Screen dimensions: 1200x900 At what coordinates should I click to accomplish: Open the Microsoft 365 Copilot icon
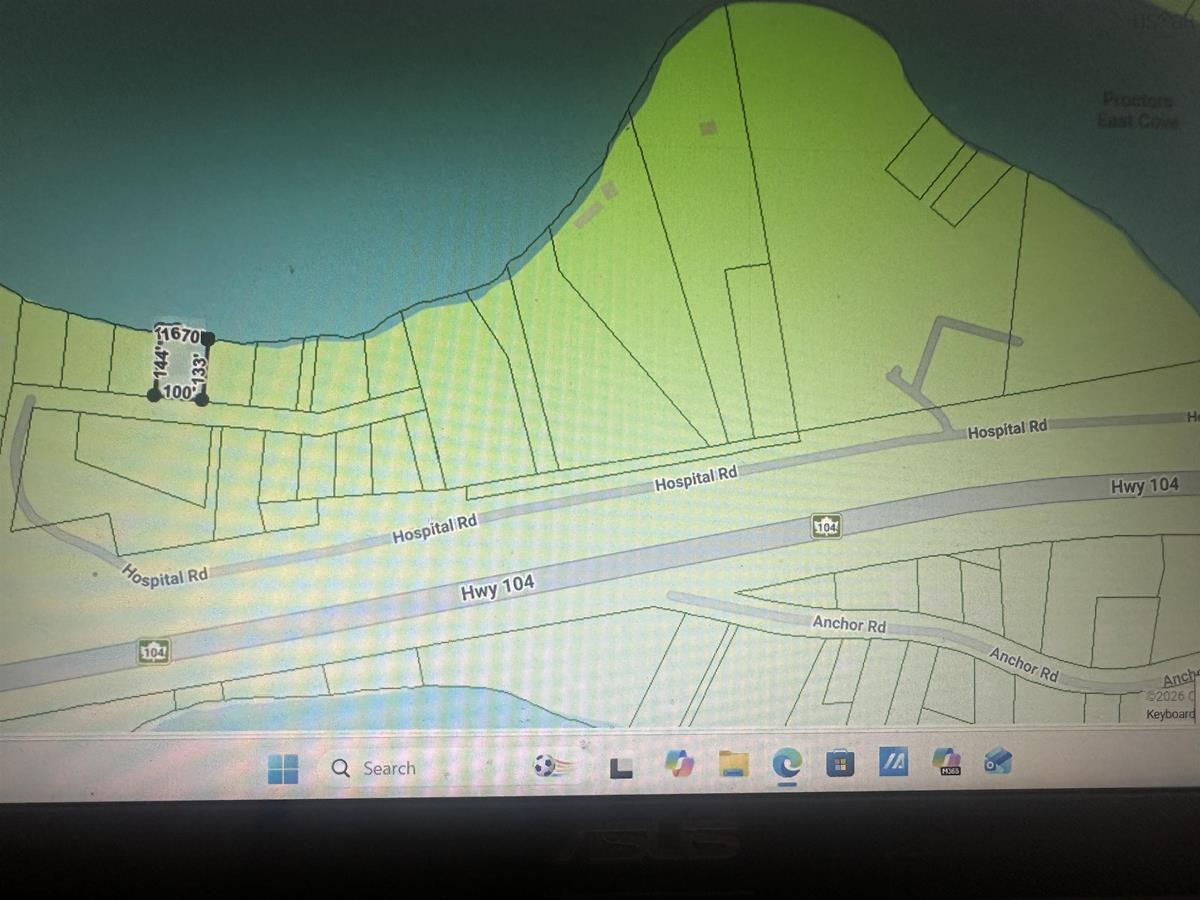click(945, 761)
